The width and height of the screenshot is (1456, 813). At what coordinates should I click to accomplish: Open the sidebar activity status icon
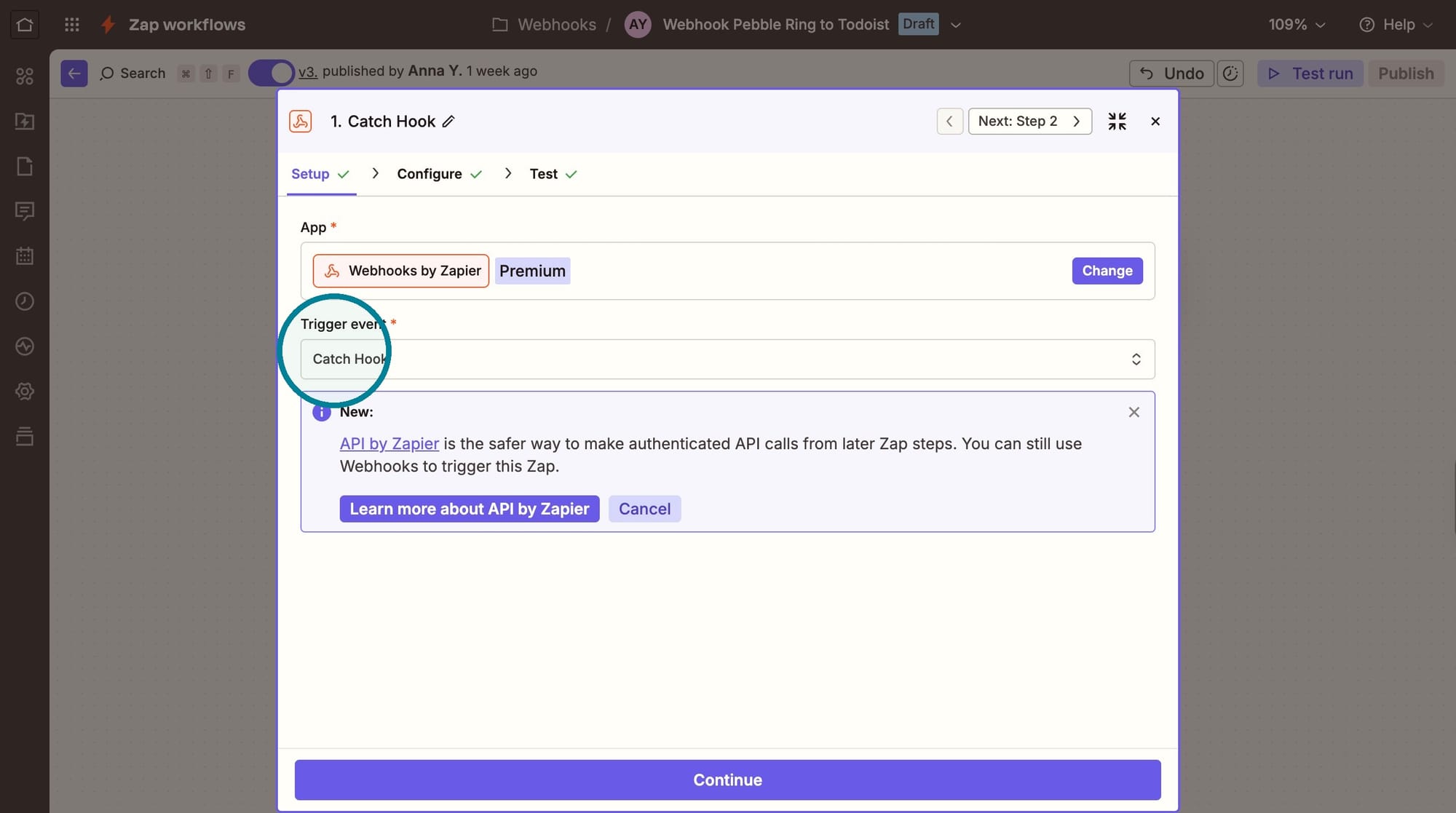pos(25,346)
